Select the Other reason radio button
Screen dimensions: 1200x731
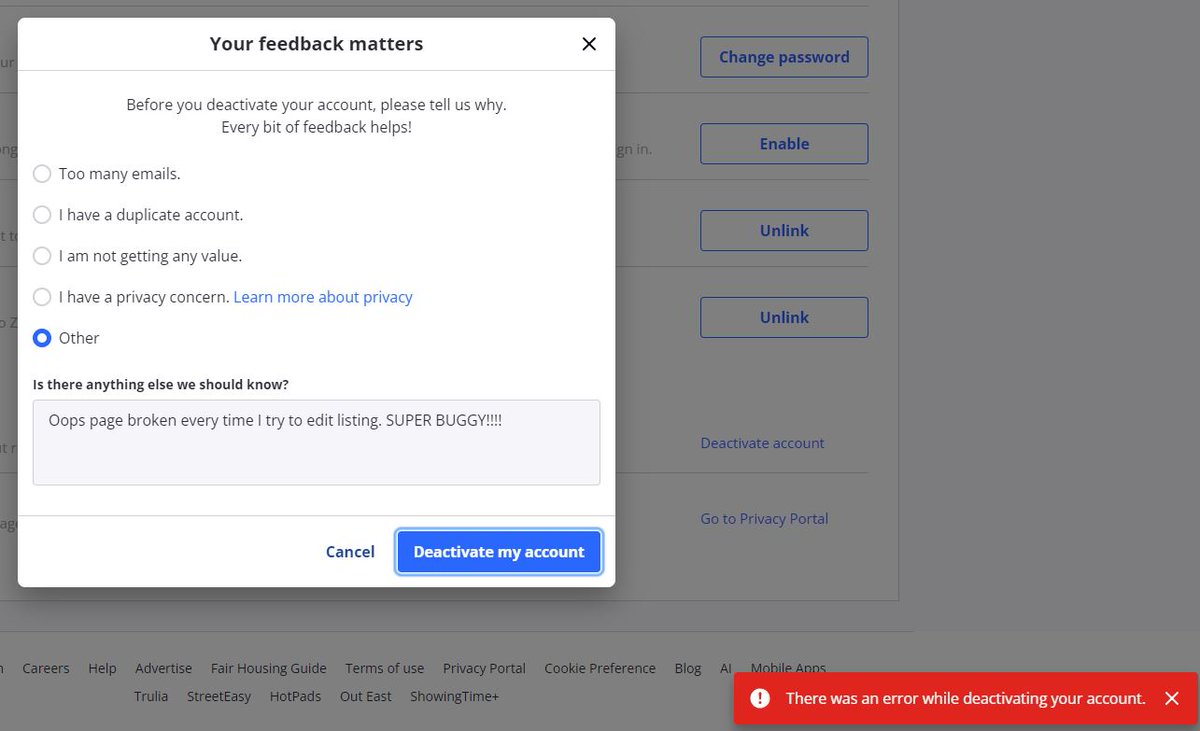pyautogui.click(x=42, y=338)
